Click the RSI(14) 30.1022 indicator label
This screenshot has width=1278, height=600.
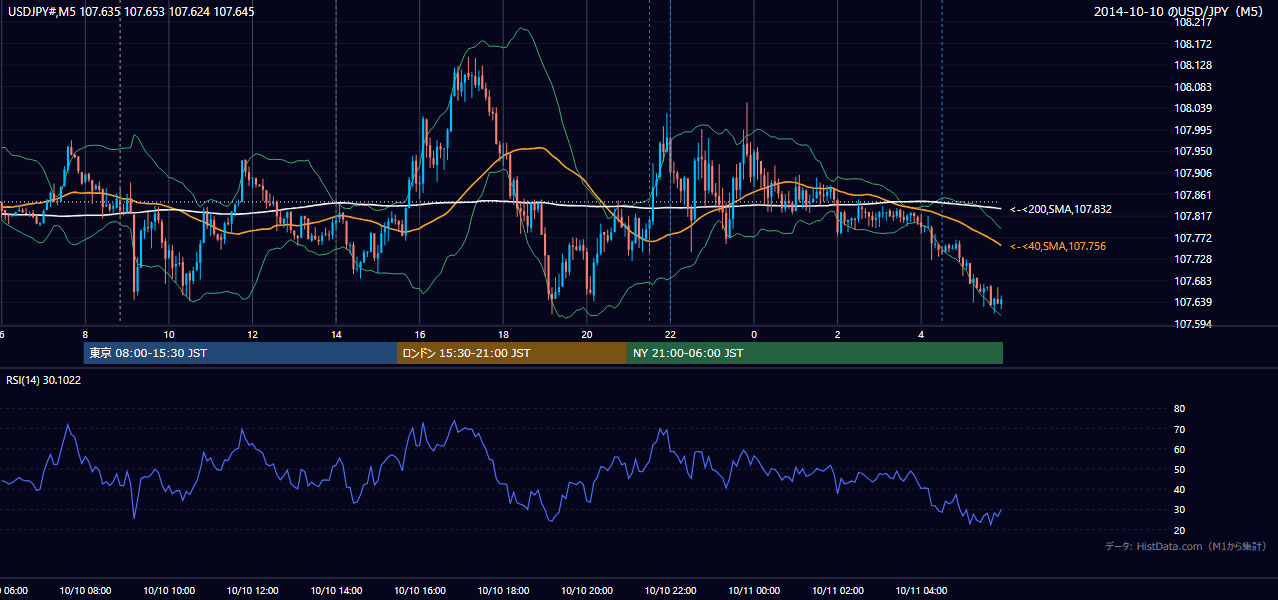pos(44,380)
